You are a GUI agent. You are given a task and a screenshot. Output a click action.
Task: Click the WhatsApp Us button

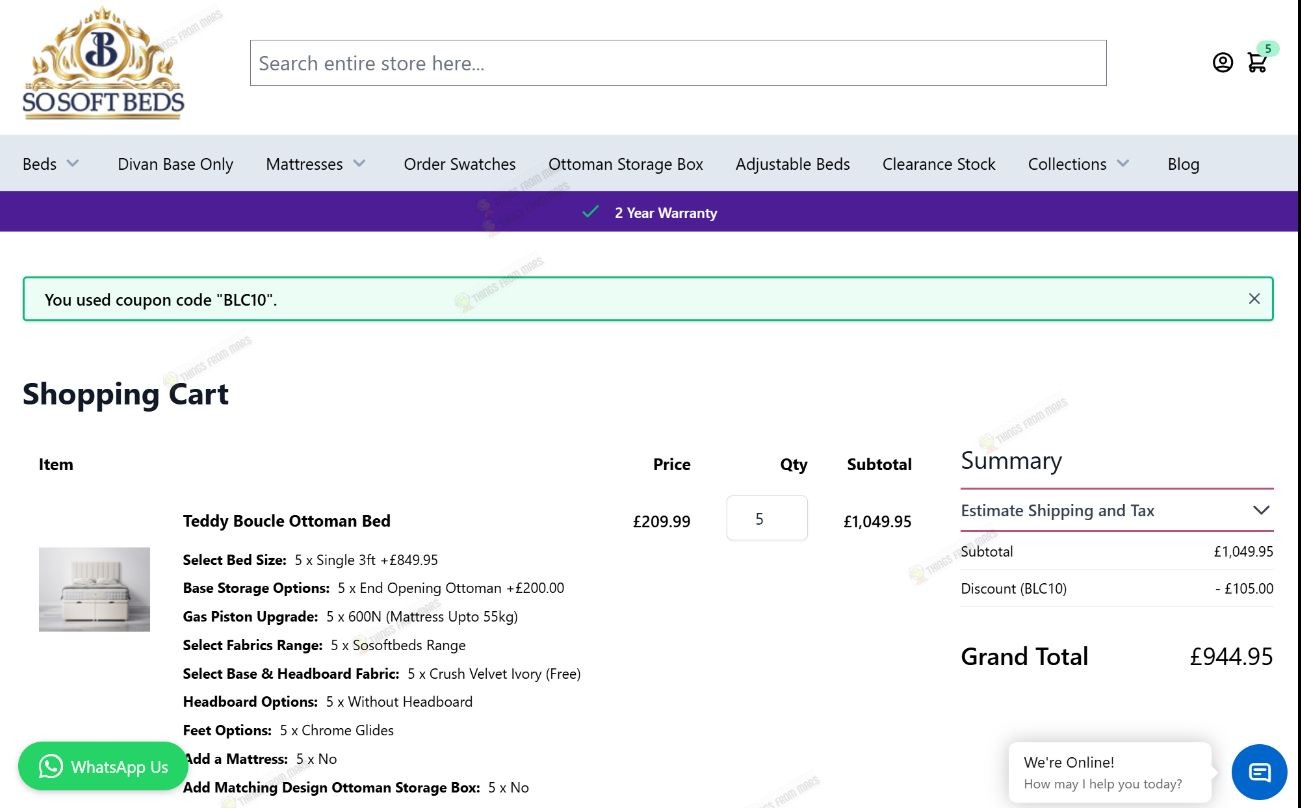103,767
